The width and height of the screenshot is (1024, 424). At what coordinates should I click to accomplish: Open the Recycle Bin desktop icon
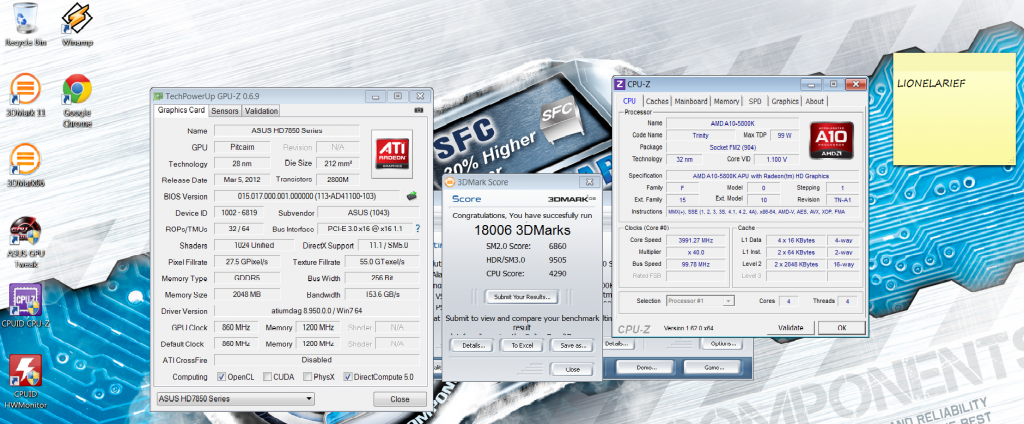[25, 24]
